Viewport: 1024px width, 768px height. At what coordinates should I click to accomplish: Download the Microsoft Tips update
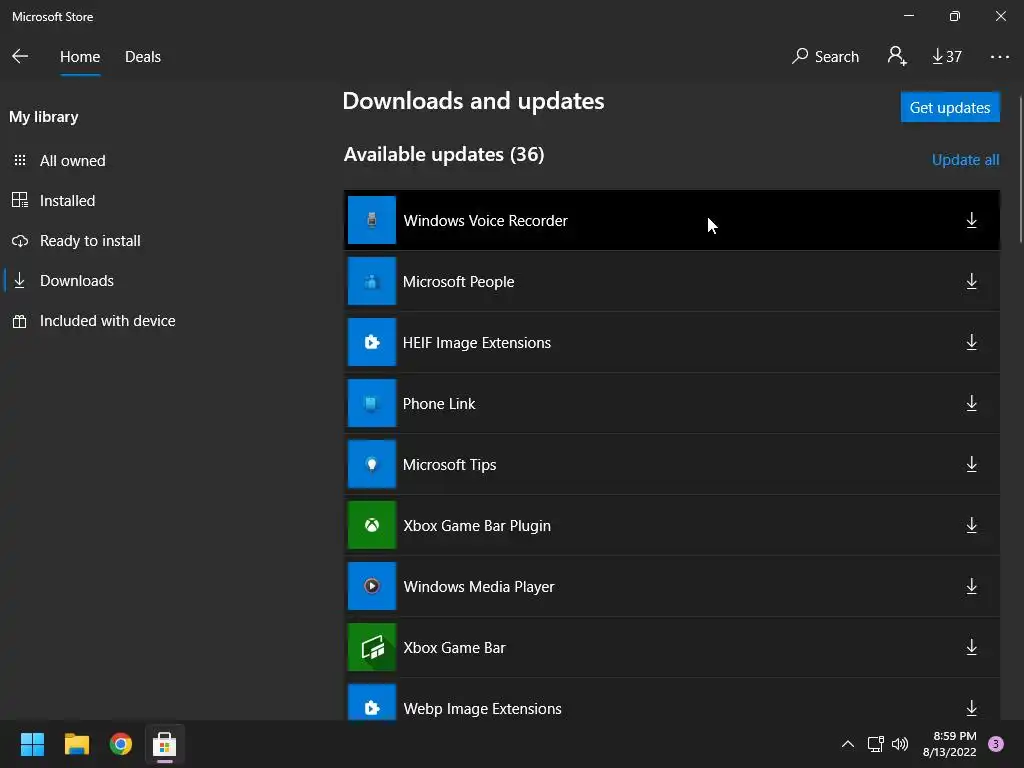(x=972, y=464)
